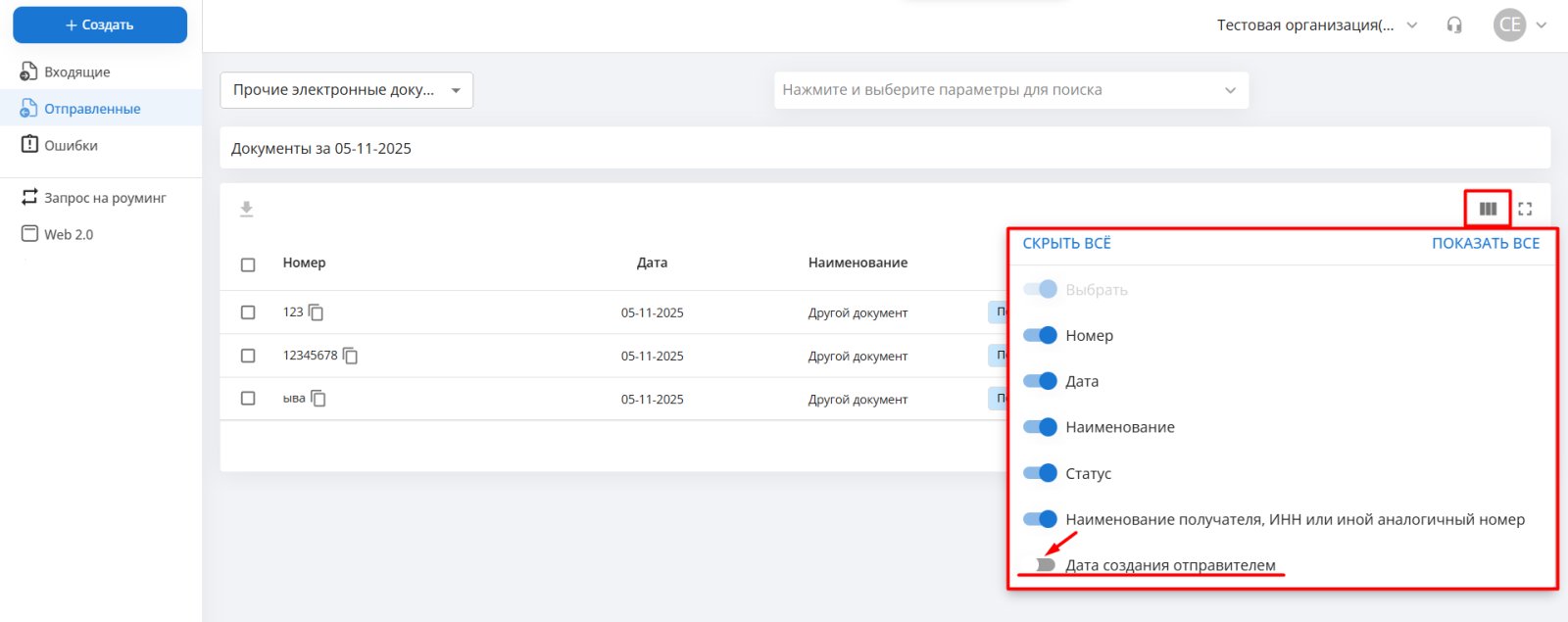1568x622 pixels.
Task: Click the "Создать" button
Action: (x=100, y=25)
